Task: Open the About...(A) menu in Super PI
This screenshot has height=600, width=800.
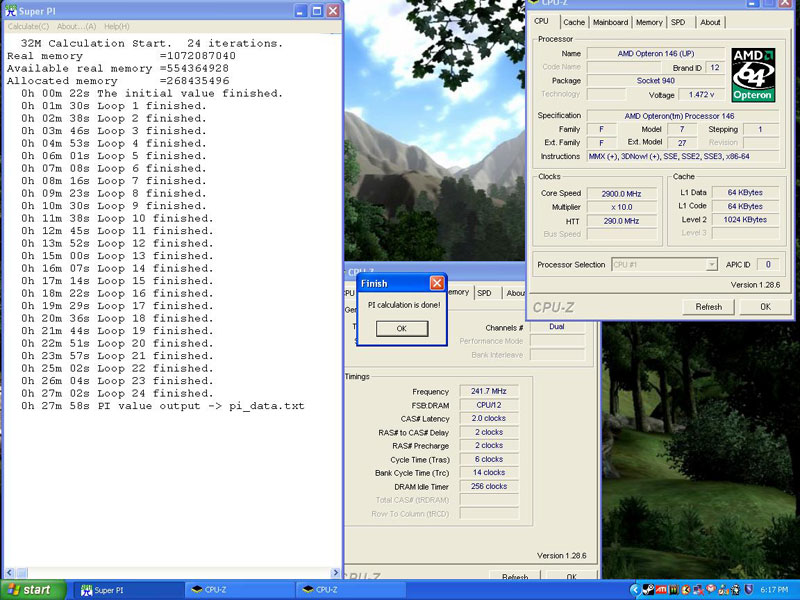Action: 77,27
